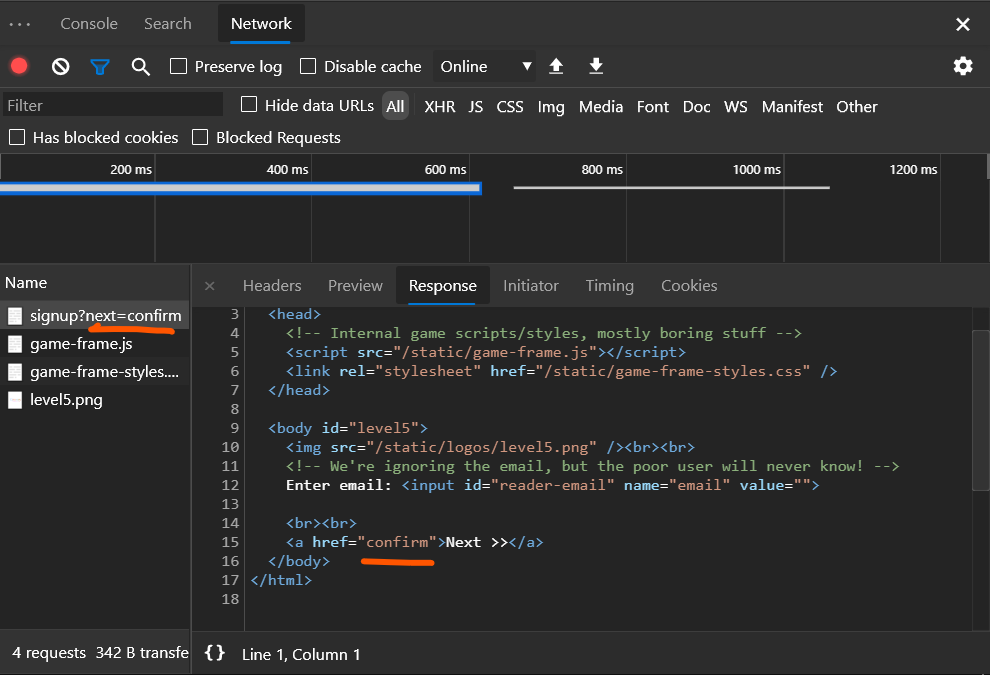Click the response pane vertical scrollbar
This screenshot has height=675, width=990.
click(x=981, y=409)
